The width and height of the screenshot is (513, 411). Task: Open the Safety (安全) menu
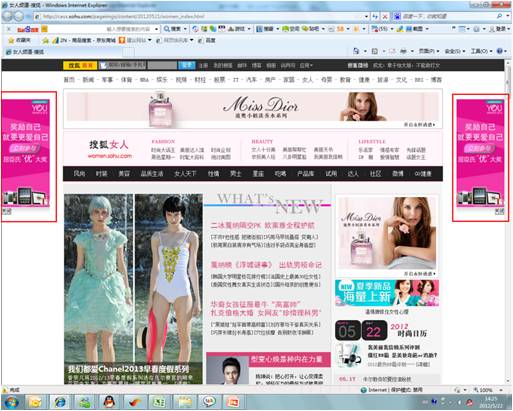(455, 51)
